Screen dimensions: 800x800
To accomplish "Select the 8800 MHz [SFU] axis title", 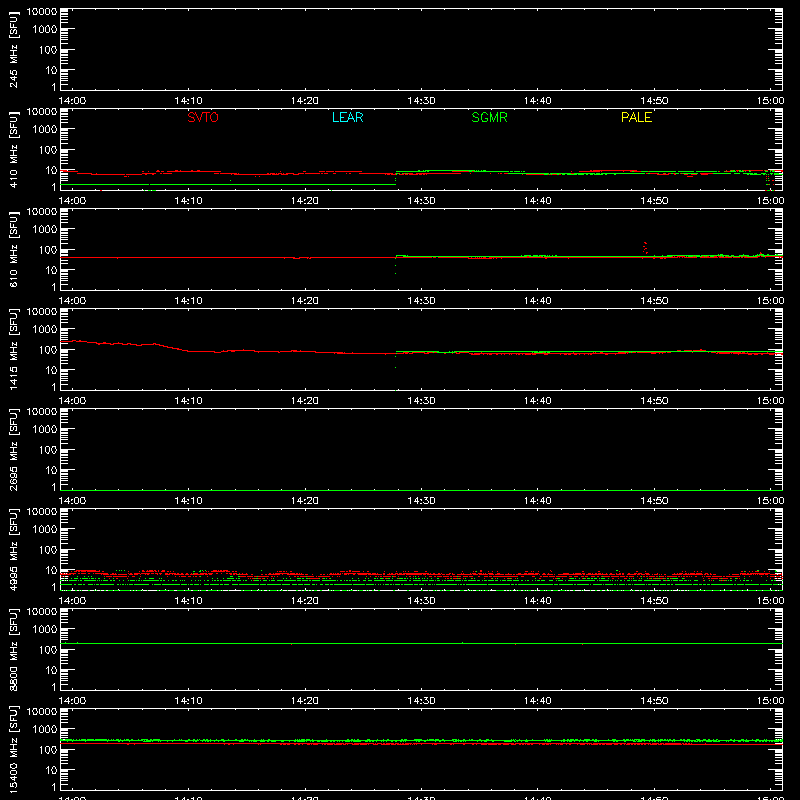I will point(14,649).
